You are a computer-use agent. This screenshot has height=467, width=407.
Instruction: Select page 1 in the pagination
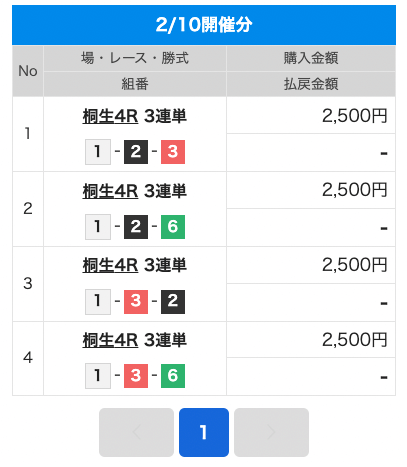coord(204,432)
